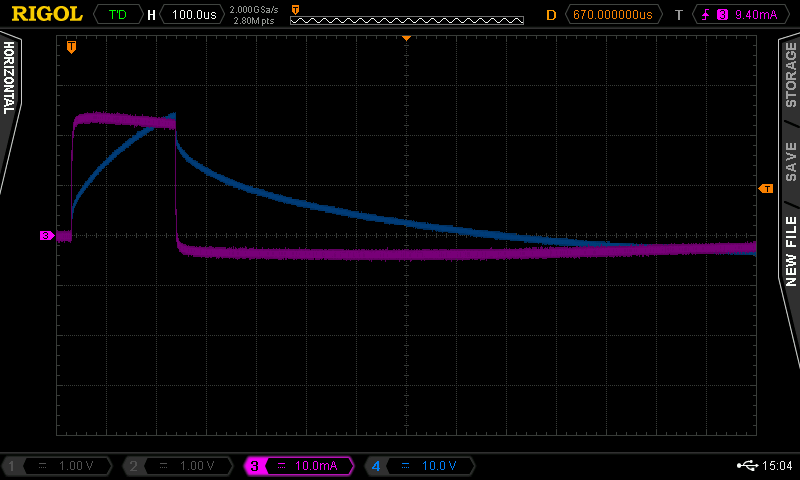Click the RIGOL logo
Screen dimensions: 800x480
point(47,14)
